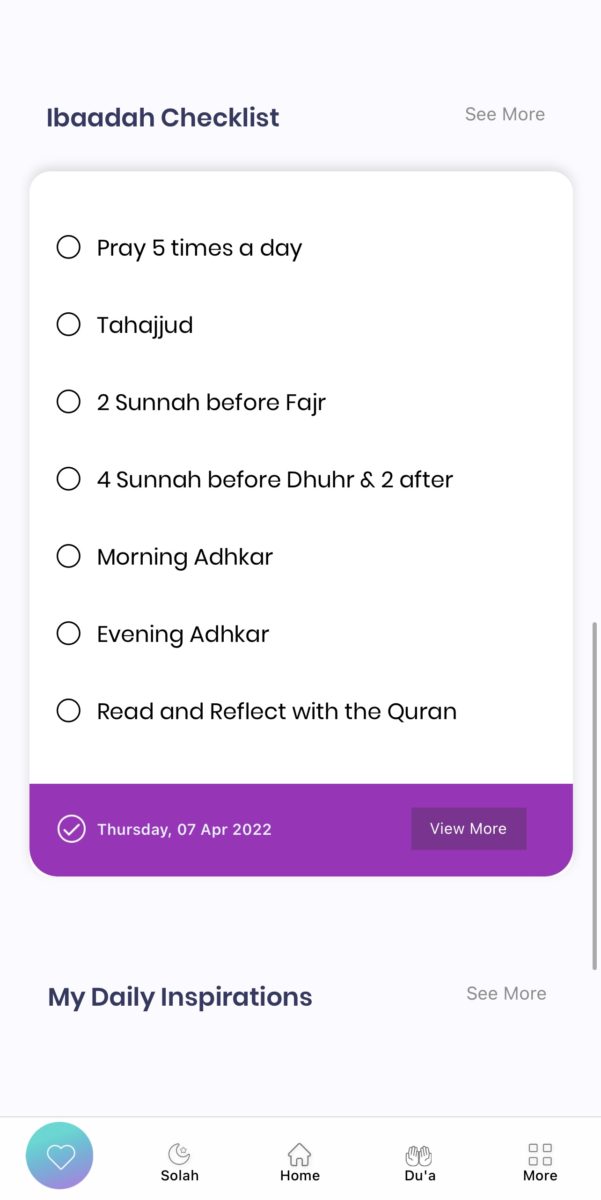
Task: Tap the Ibaadah Checklist heading
Action: pos(163,117)
